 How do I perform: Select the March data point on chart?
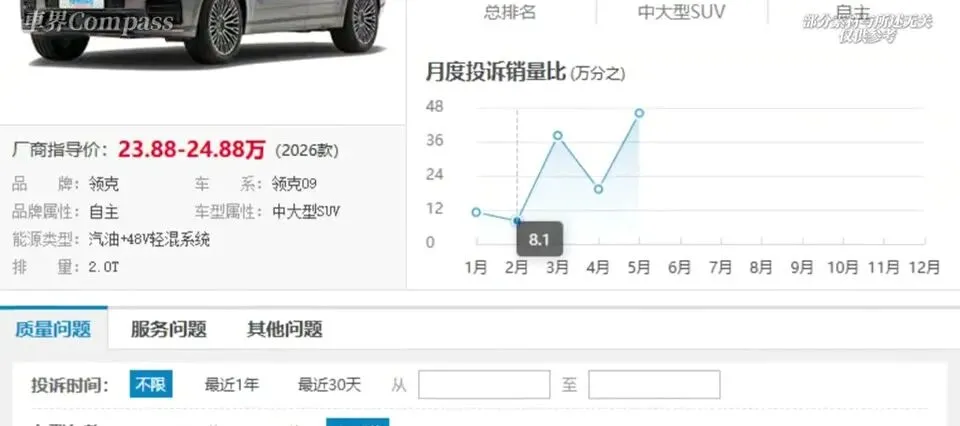pyautogui.click(x=558, y=135)
